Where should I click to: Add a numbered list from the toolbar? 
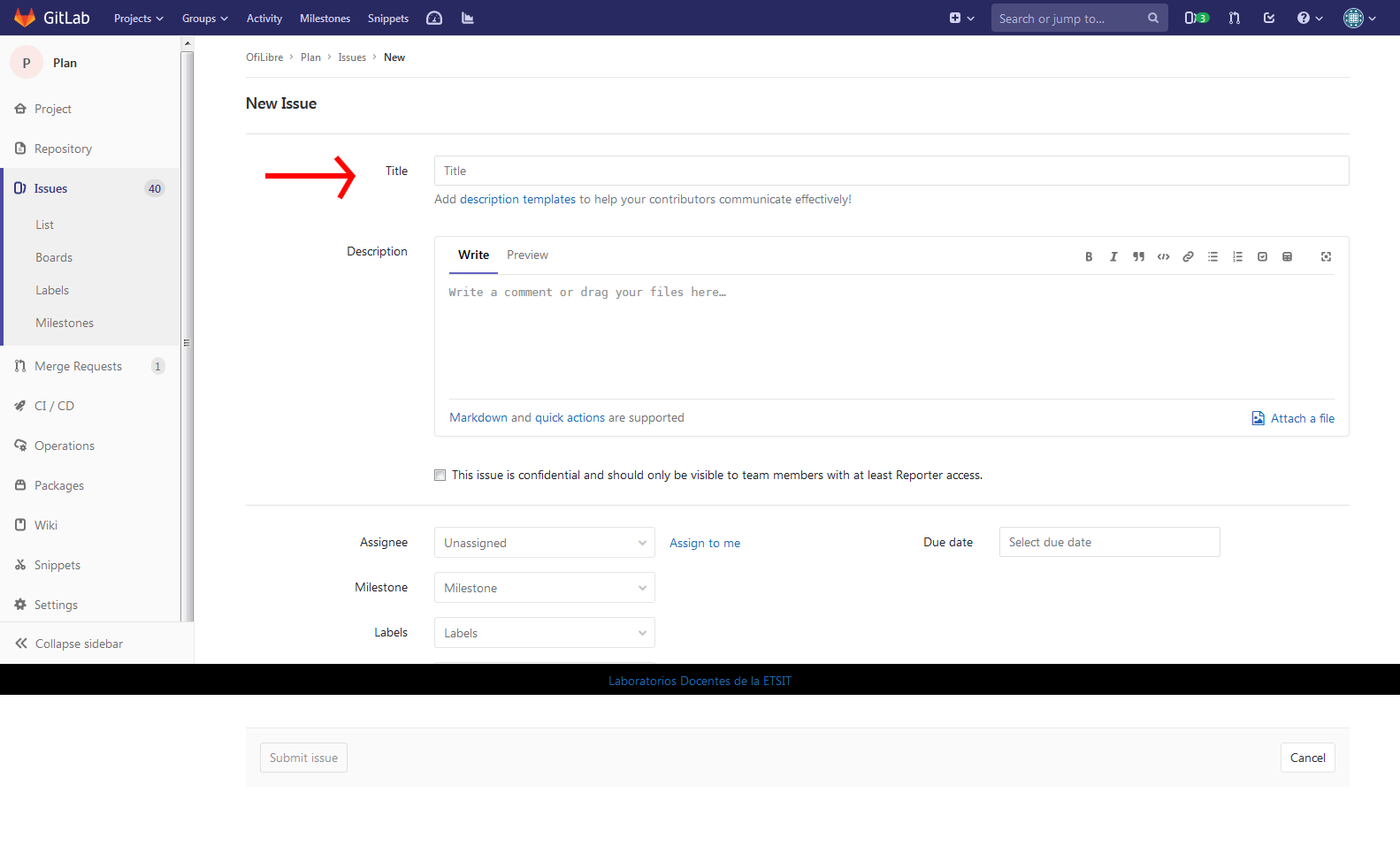click(x=1237, y=257)
